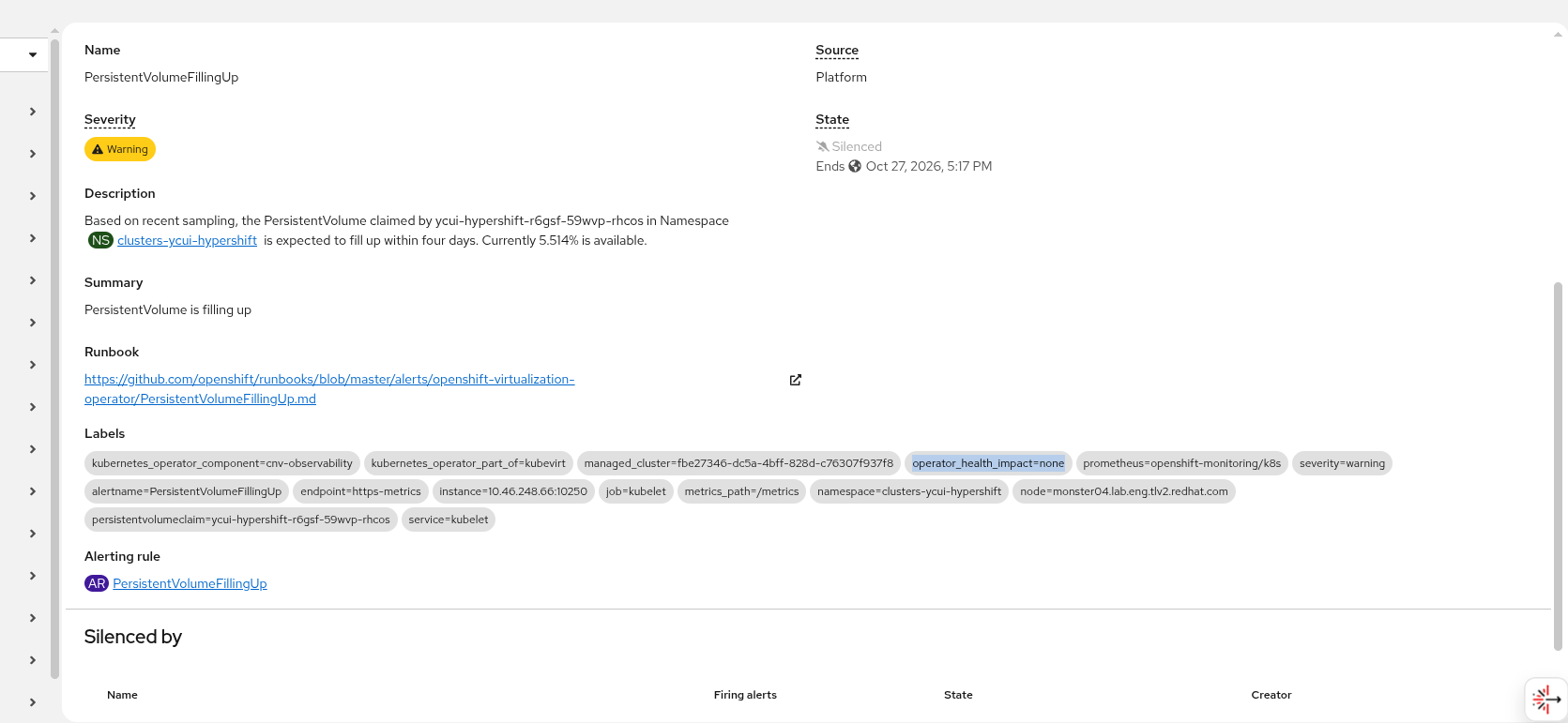Click the scroll-up arrow of the page scrollbar
The width and height of the screenshot is (1568, 723).
(1559, 35)
